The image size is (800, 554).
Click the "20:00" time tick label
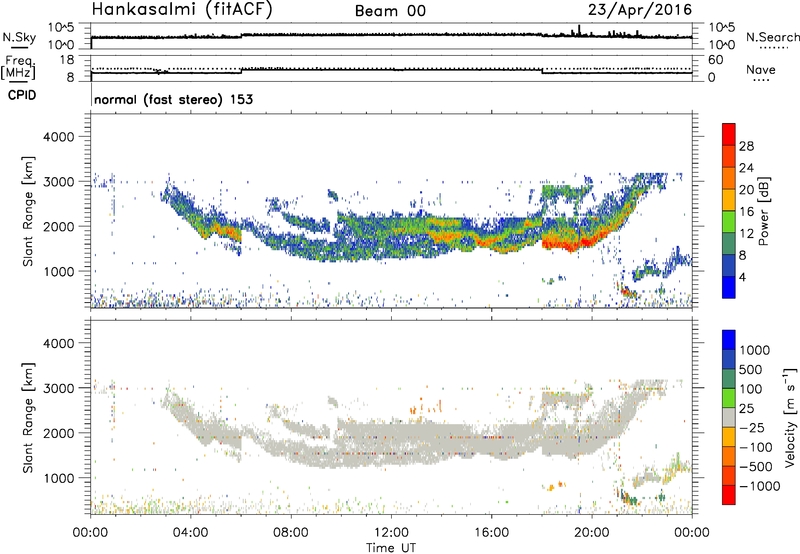click(x=591, y=533)
